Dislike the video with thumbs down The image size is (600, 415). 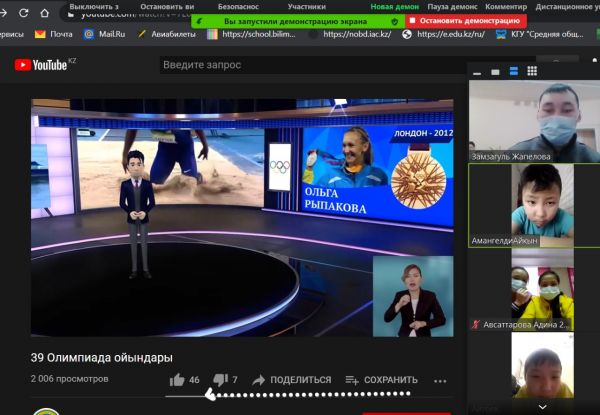(221, 379)
